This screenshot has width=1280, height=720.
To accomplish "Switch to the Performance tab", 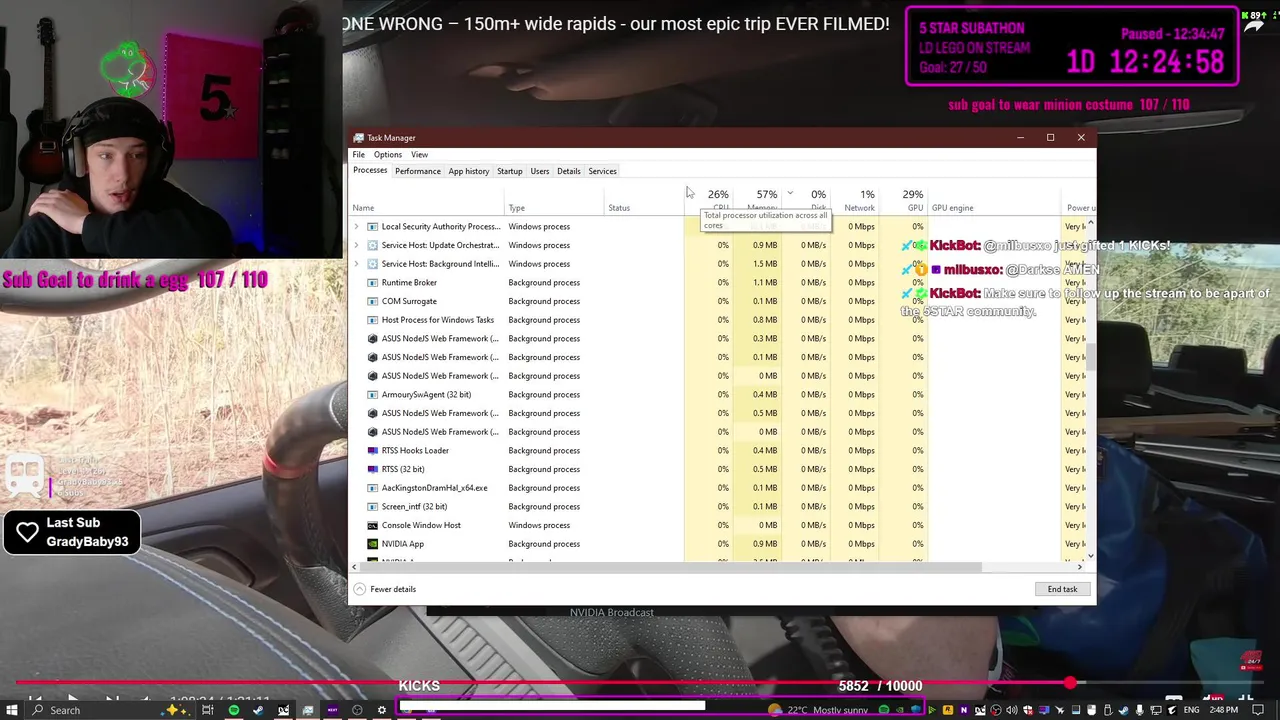I will [418, 171].
